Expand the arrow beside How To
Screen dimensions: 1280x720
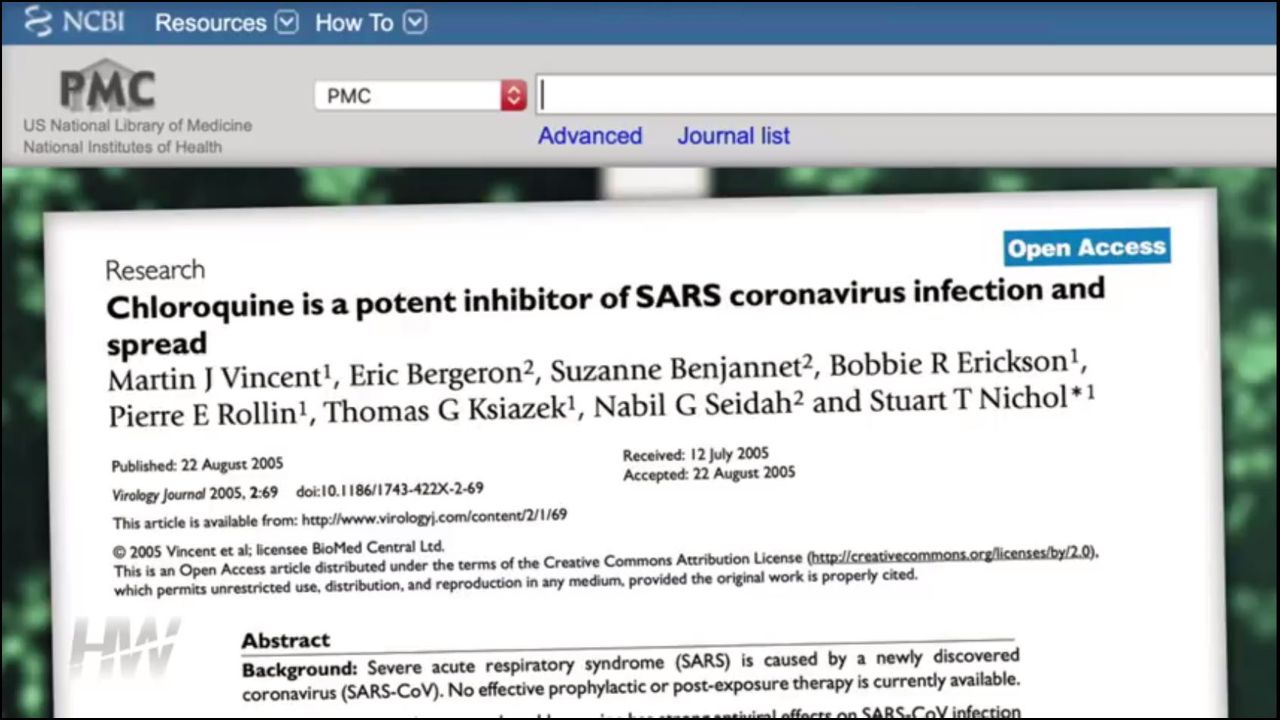416,22
